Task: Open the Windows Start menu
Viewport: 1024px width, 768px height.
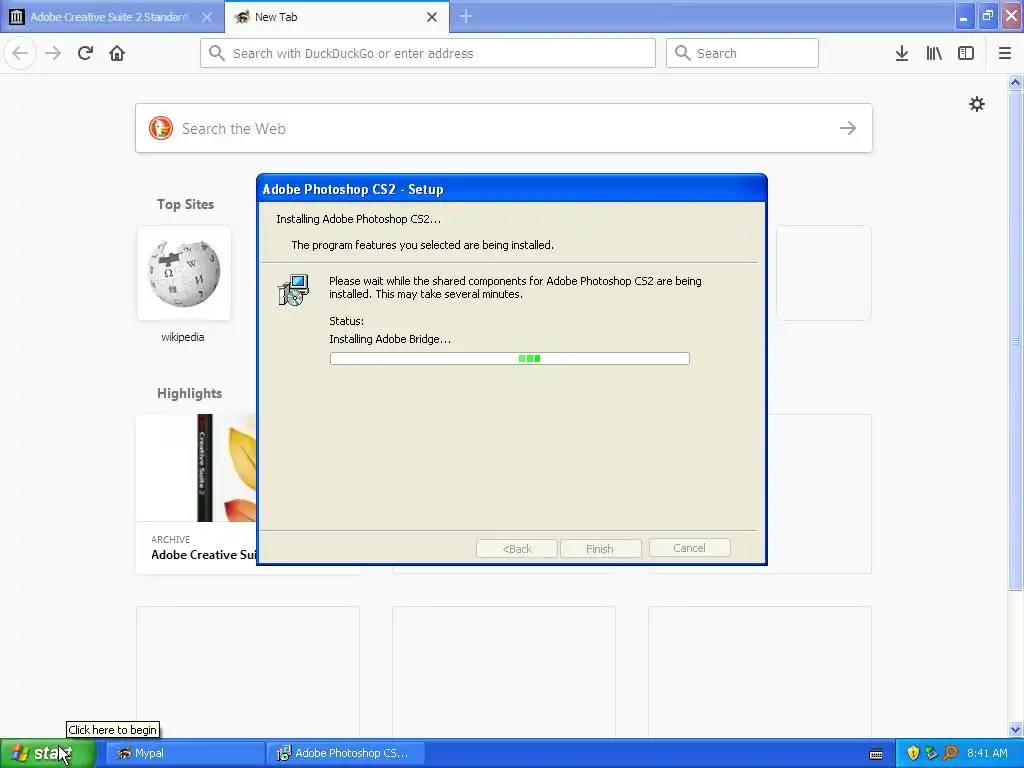Action: pos(47,753)
